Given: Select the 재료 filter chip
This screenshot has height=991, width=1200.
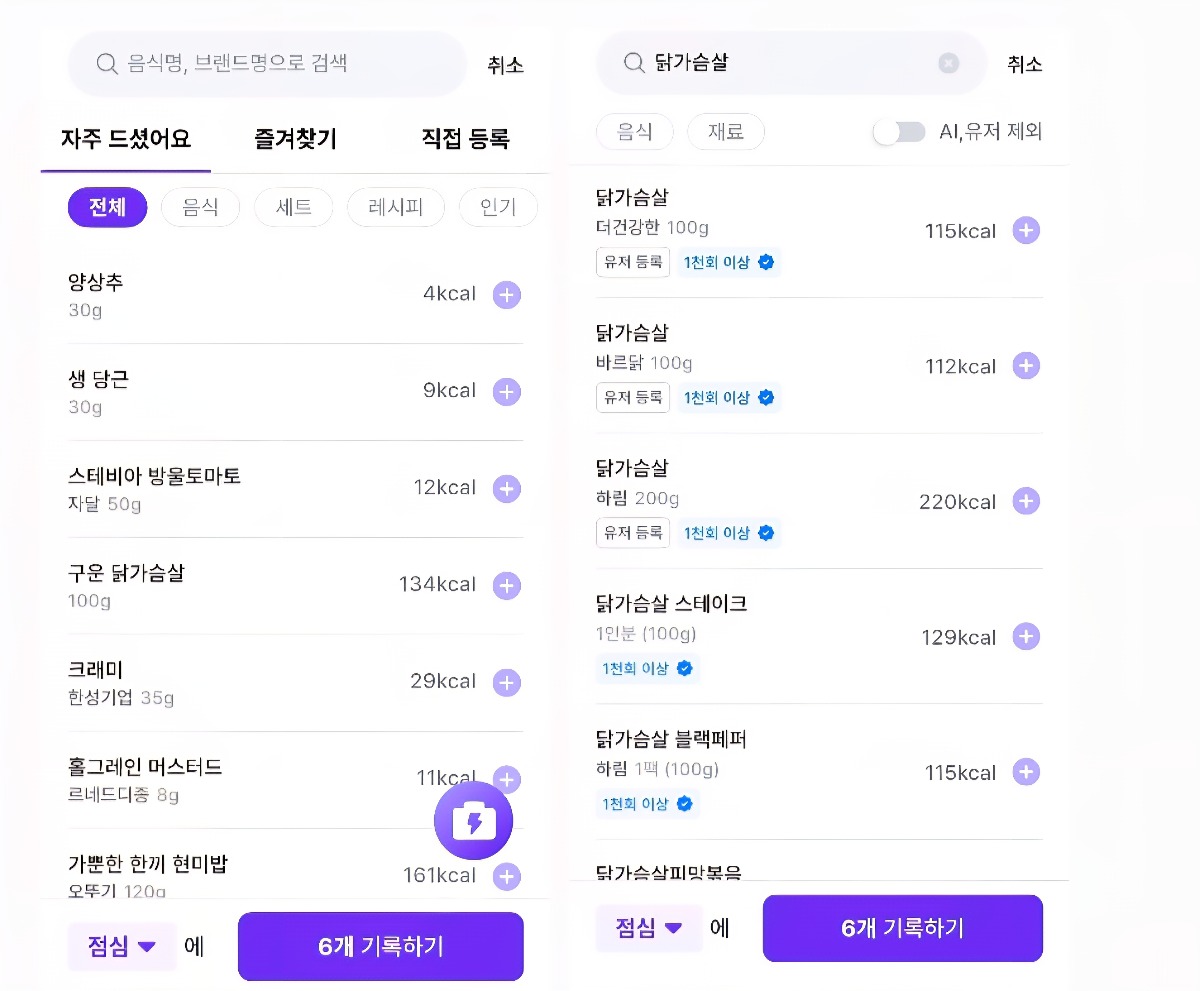Looking at the screenshot, I should pos(726,132).
